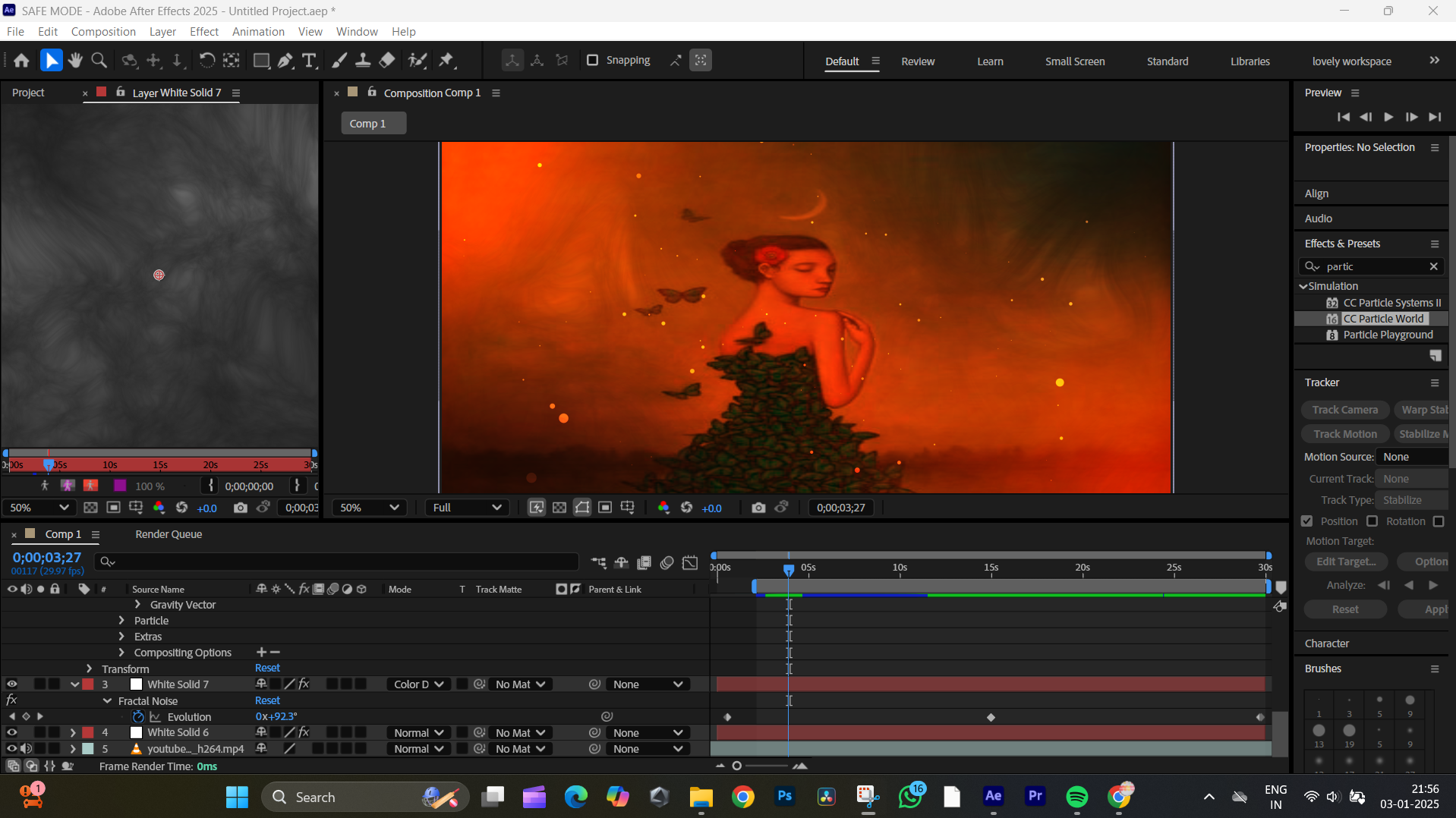Open Color D blending mode dropdown
The width and height of the screenshot is (1456, 818).
point(418,684)
